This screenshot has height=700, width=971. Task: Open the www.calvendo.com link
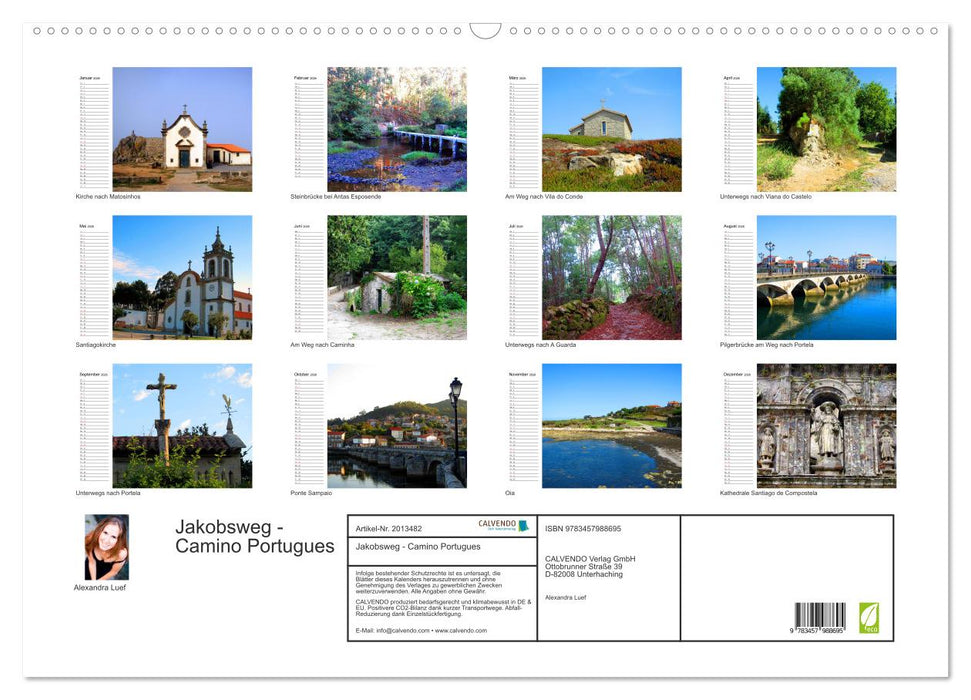pos(458,631)
